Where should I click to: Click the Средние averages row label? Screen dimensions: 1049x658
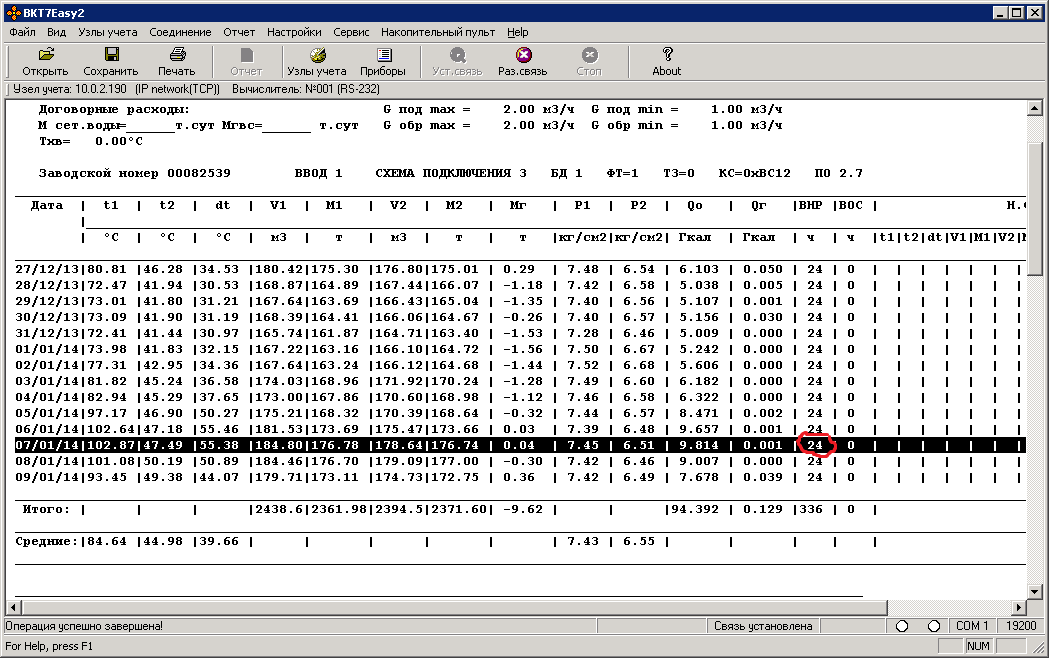(45, 542)
